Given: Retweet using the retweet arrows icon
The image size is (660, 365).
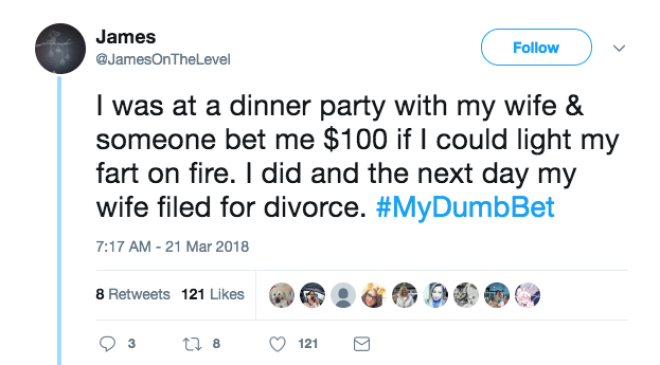Looking at the screenshot, I should (x=192, y=344).
